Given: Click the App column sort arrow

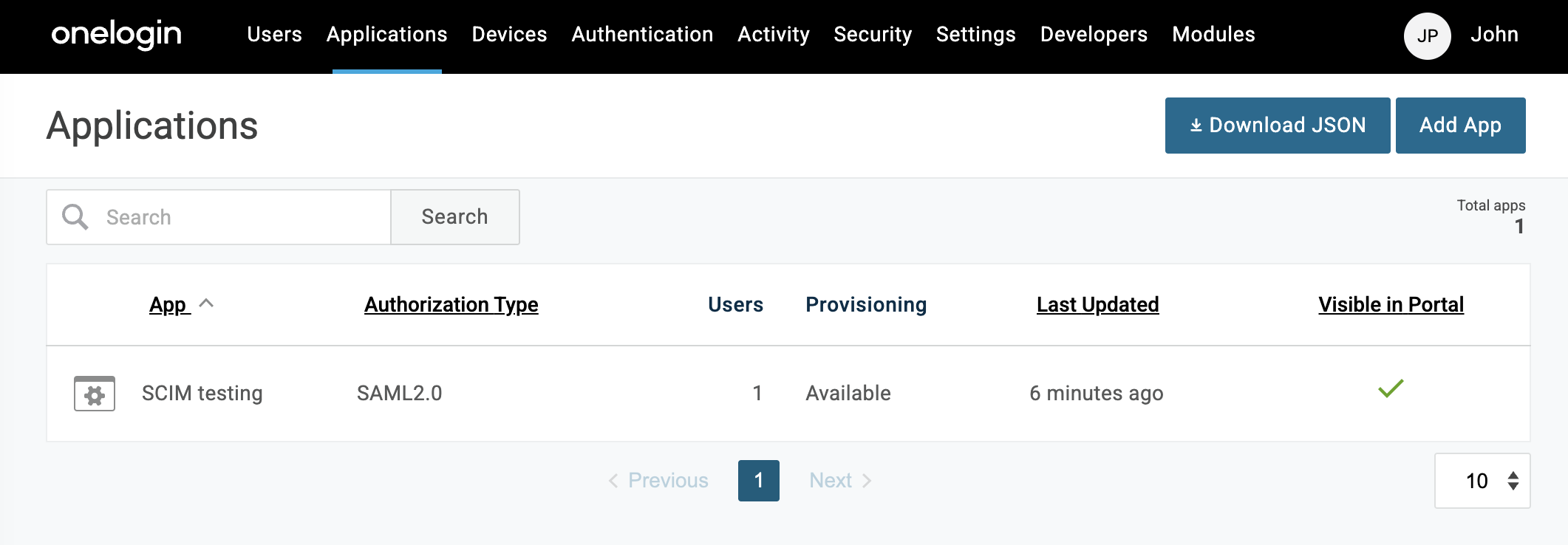Looking at the screenshot, I should pyautogui.click(x=207, y=303).
